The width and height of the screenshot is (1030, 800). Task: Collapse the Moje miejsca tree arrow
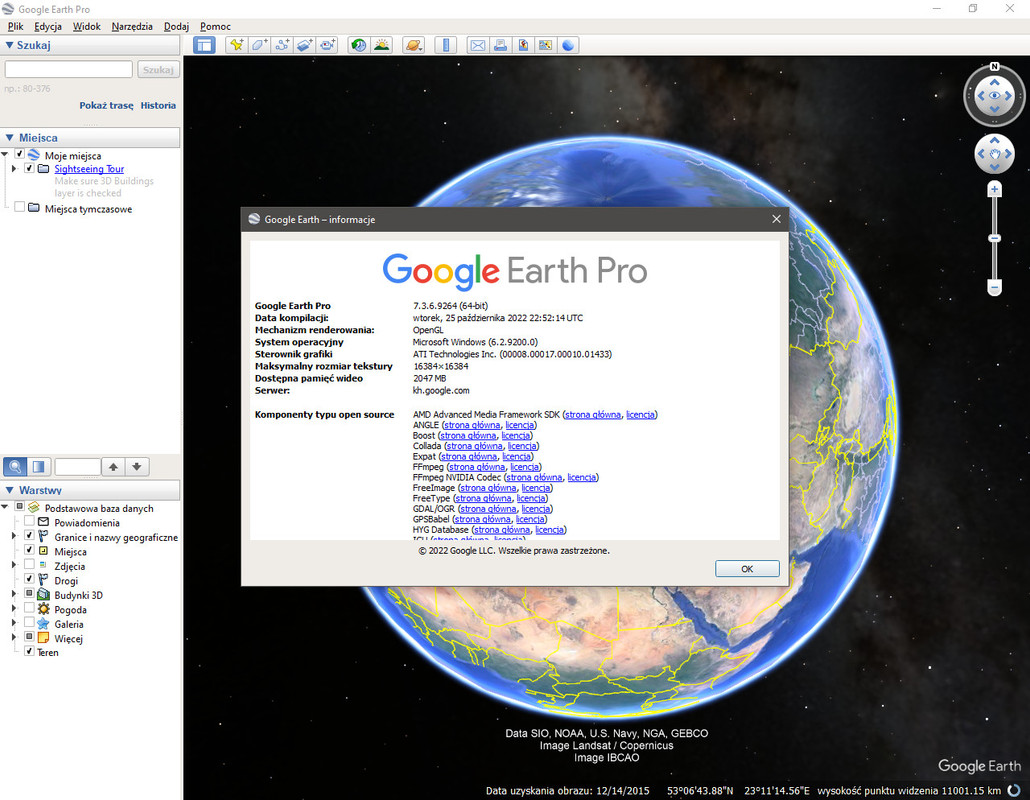coord(5,155)
